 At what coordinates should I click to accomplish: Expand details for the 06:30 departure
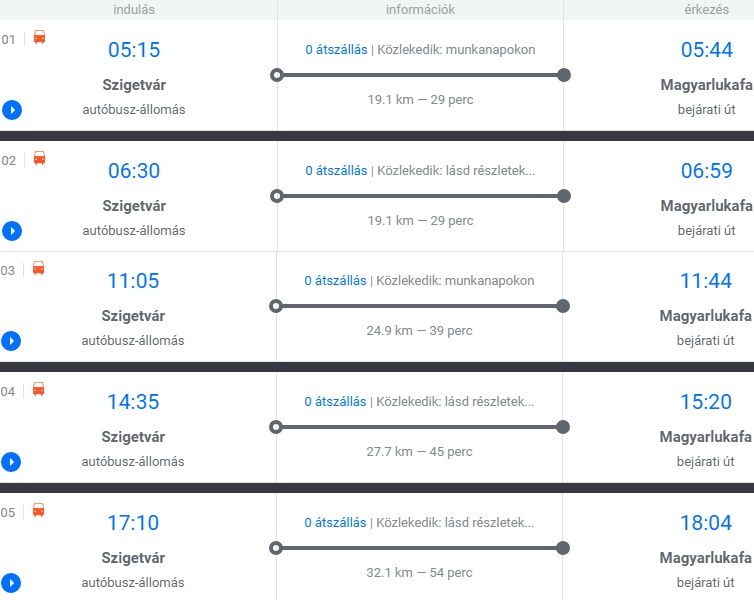pos(12,231)
